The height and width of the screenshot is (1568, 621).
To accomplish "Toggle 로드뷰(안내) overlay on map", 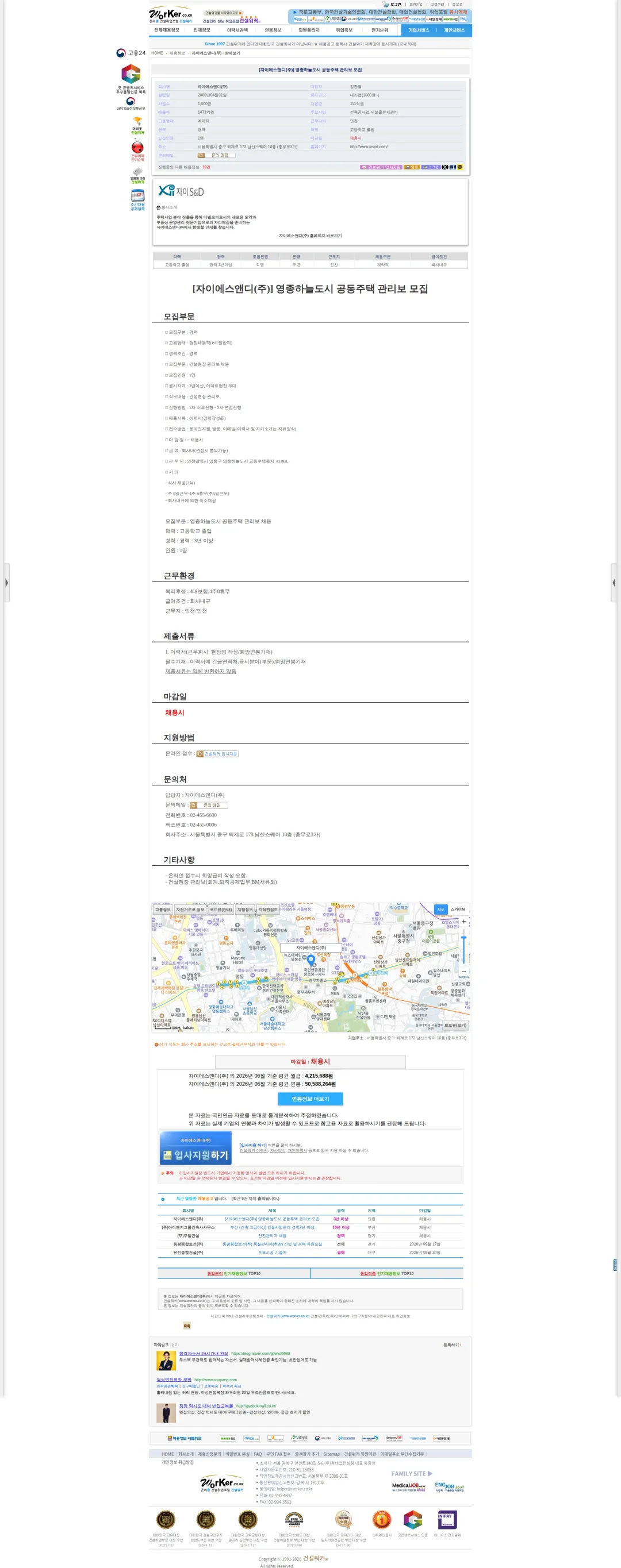I will [221, 910].
